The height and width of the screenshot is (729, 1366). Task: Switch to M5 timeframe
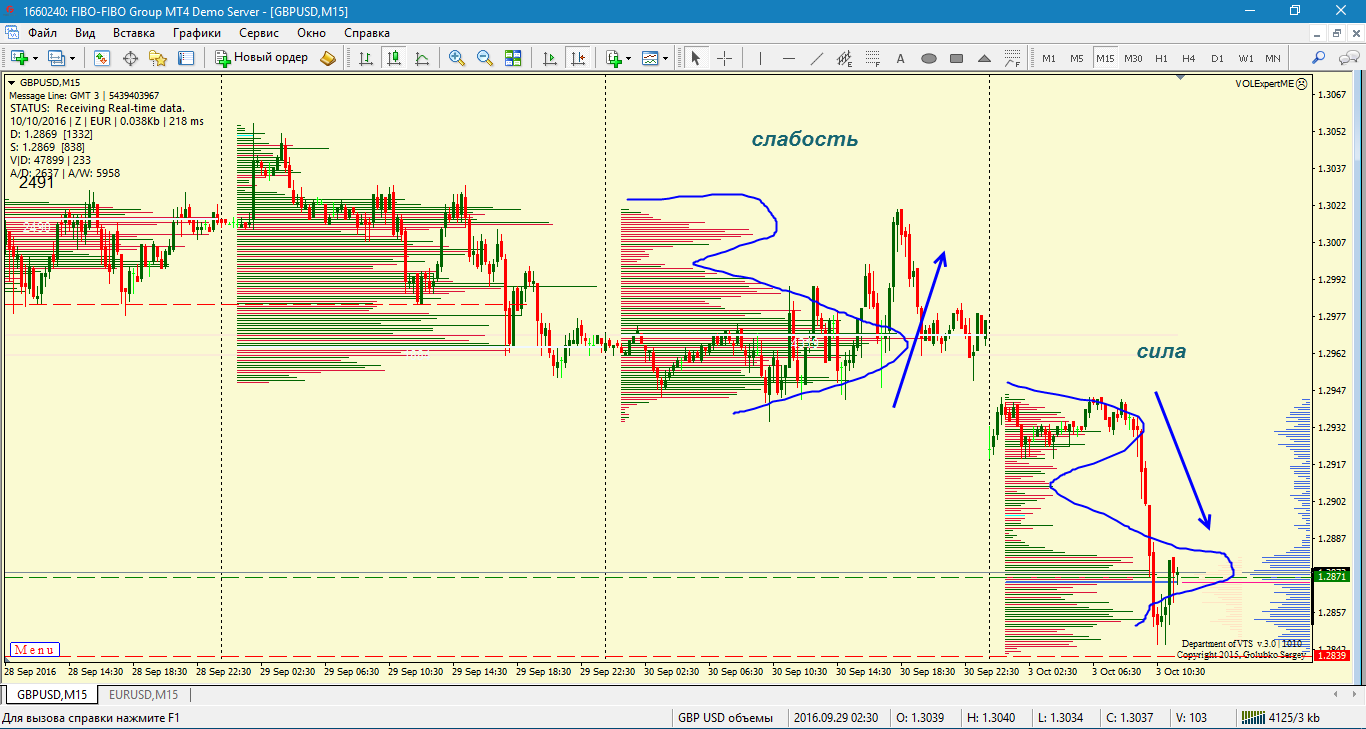point(1077,58)
